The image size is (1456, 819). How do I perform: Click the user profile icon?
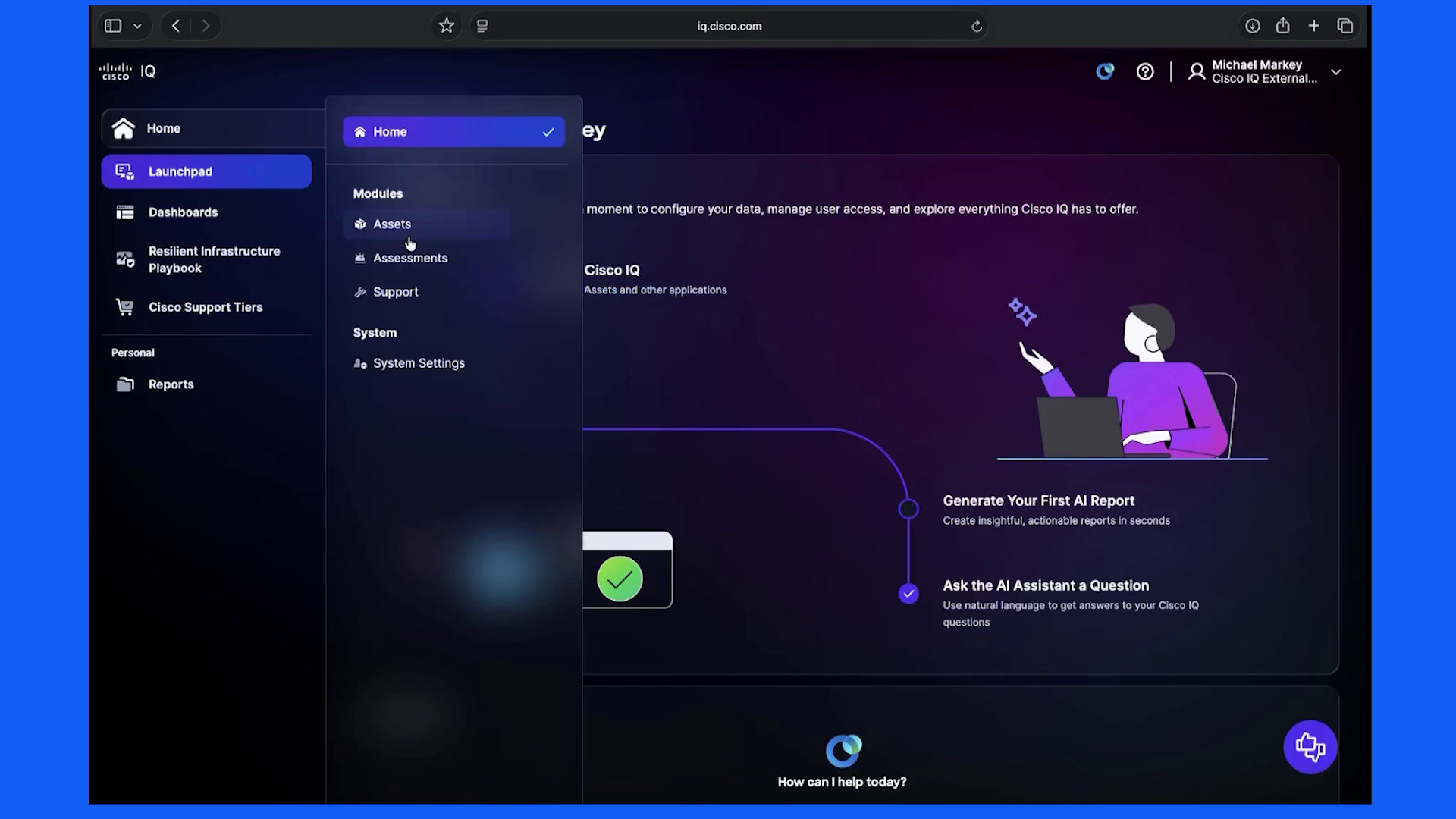(x=1197, y=71)
